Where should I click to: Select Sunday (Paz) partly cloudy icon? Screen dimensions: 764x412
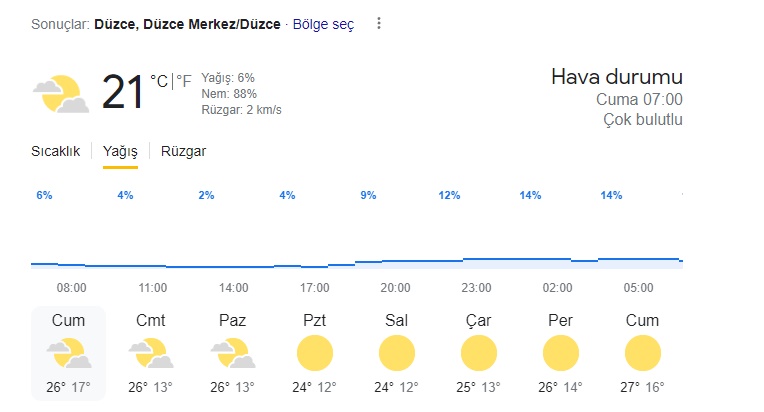pos(232,353)
